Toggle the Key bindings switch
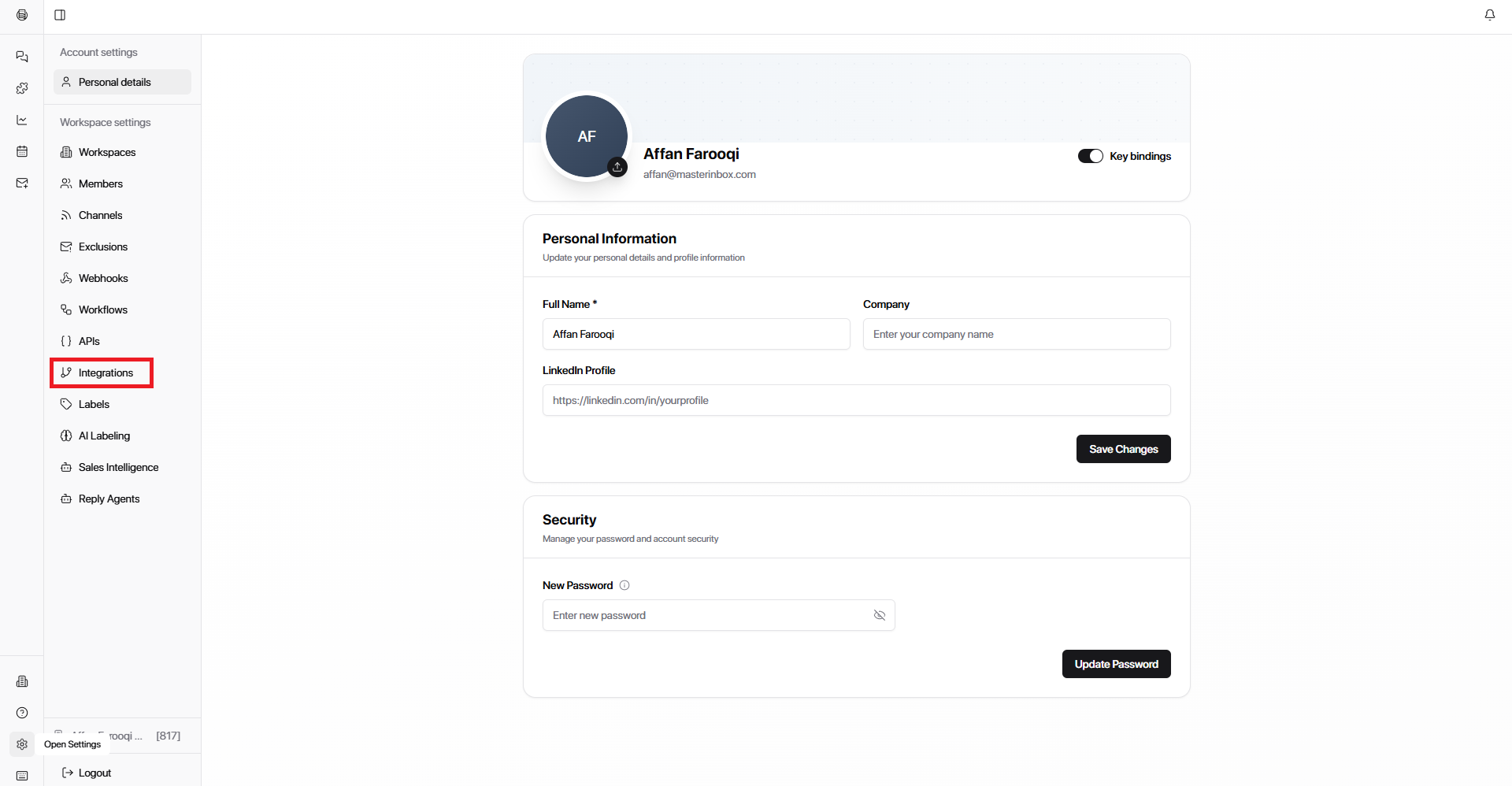Image resolution: width=1512 pixels, height=786 pixels. pos(1090,156)
